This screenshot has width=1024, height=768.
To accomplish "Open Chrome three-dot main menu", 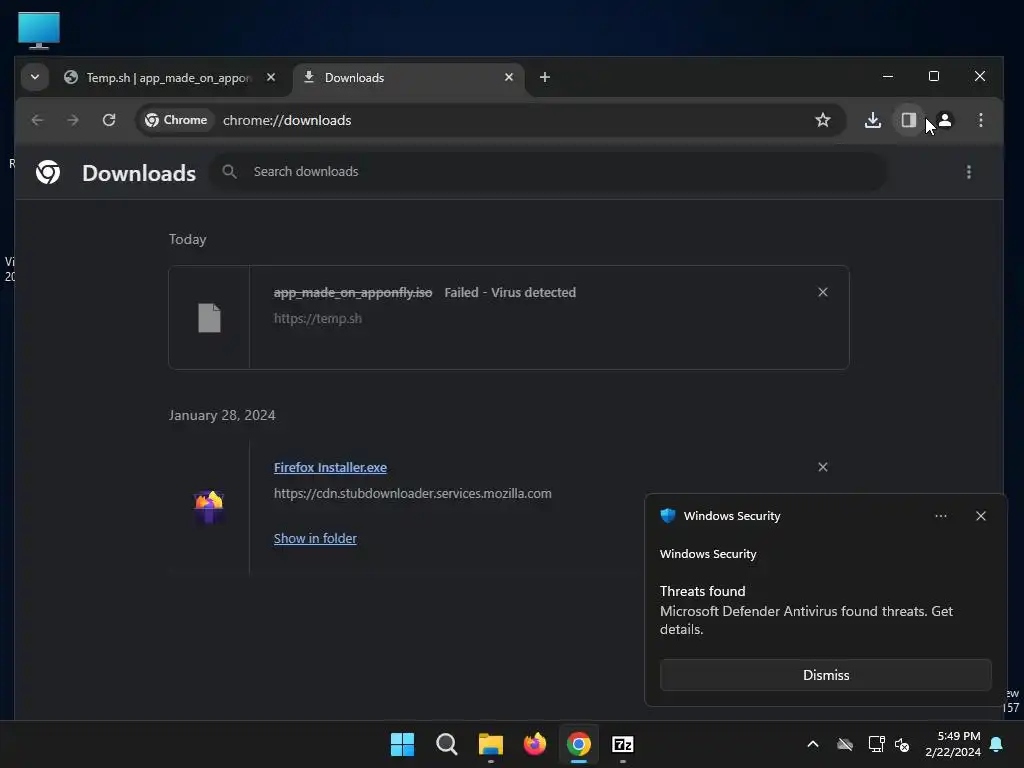I will coord(981,120).
